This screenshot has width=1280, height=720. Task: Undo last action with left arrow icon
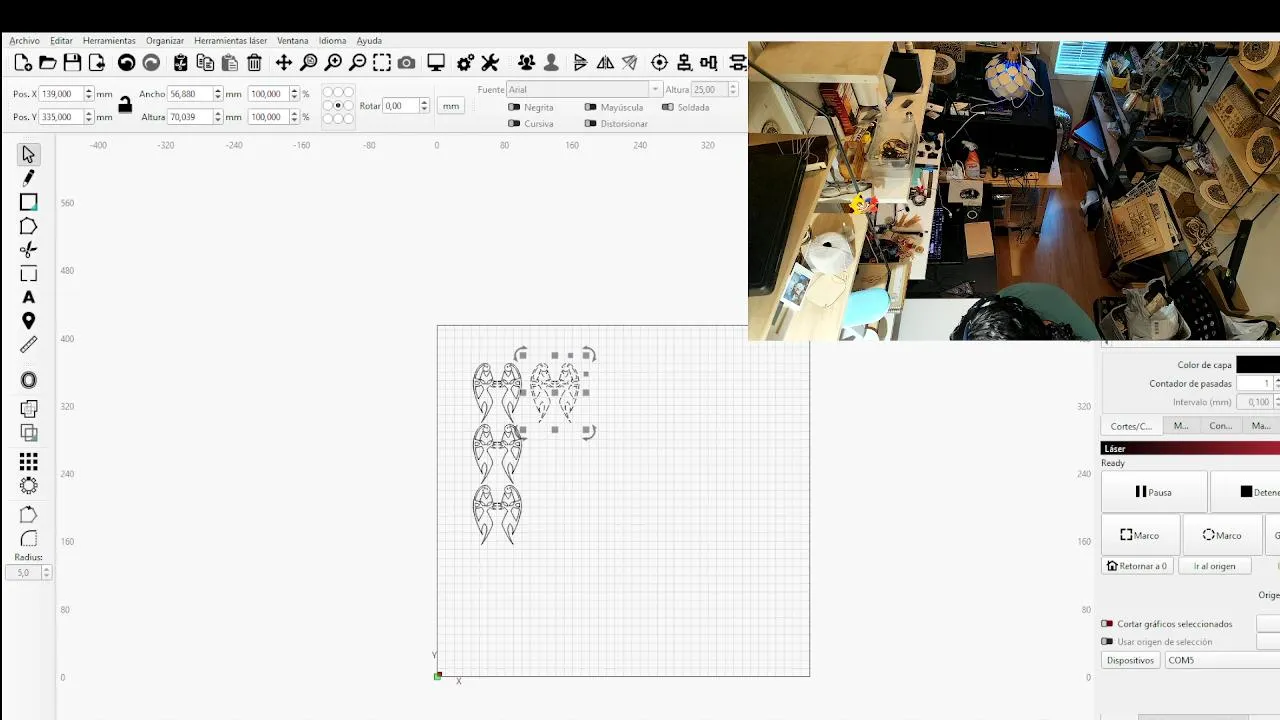click(126, 63)
